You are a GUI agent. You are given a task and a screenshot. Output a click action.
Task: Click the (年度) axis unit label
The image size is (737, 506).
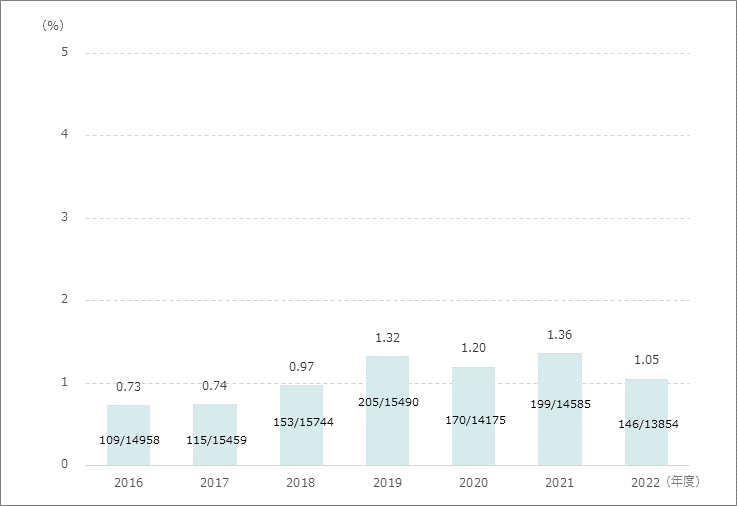(x=683, y=482)
